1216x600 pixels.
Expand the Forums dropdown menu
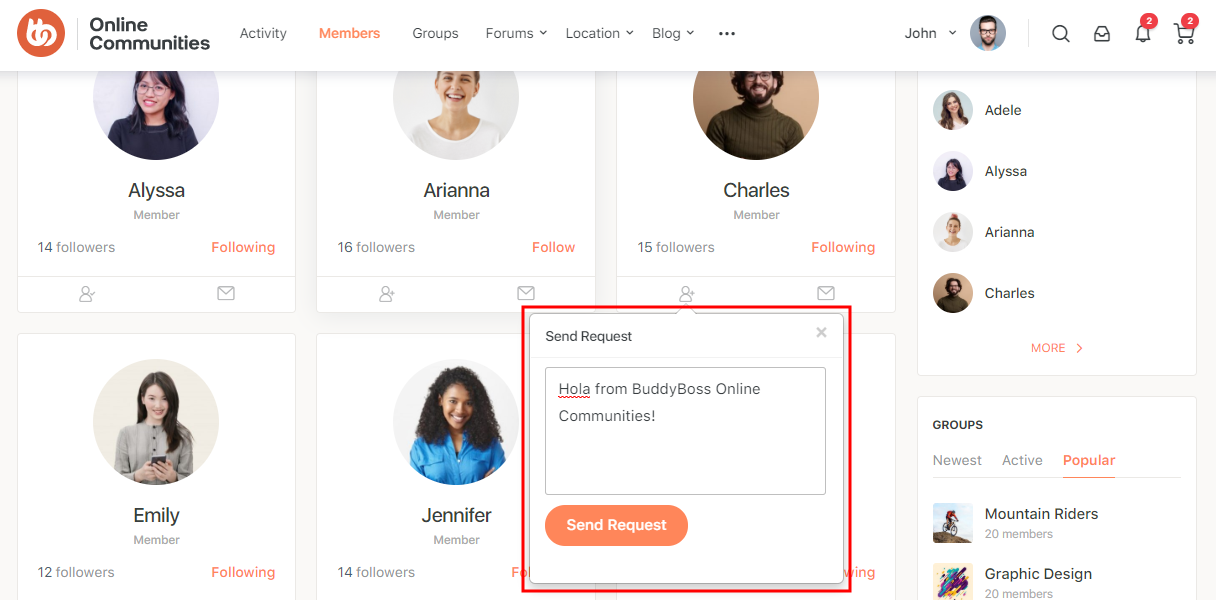[x=516, y=33]
